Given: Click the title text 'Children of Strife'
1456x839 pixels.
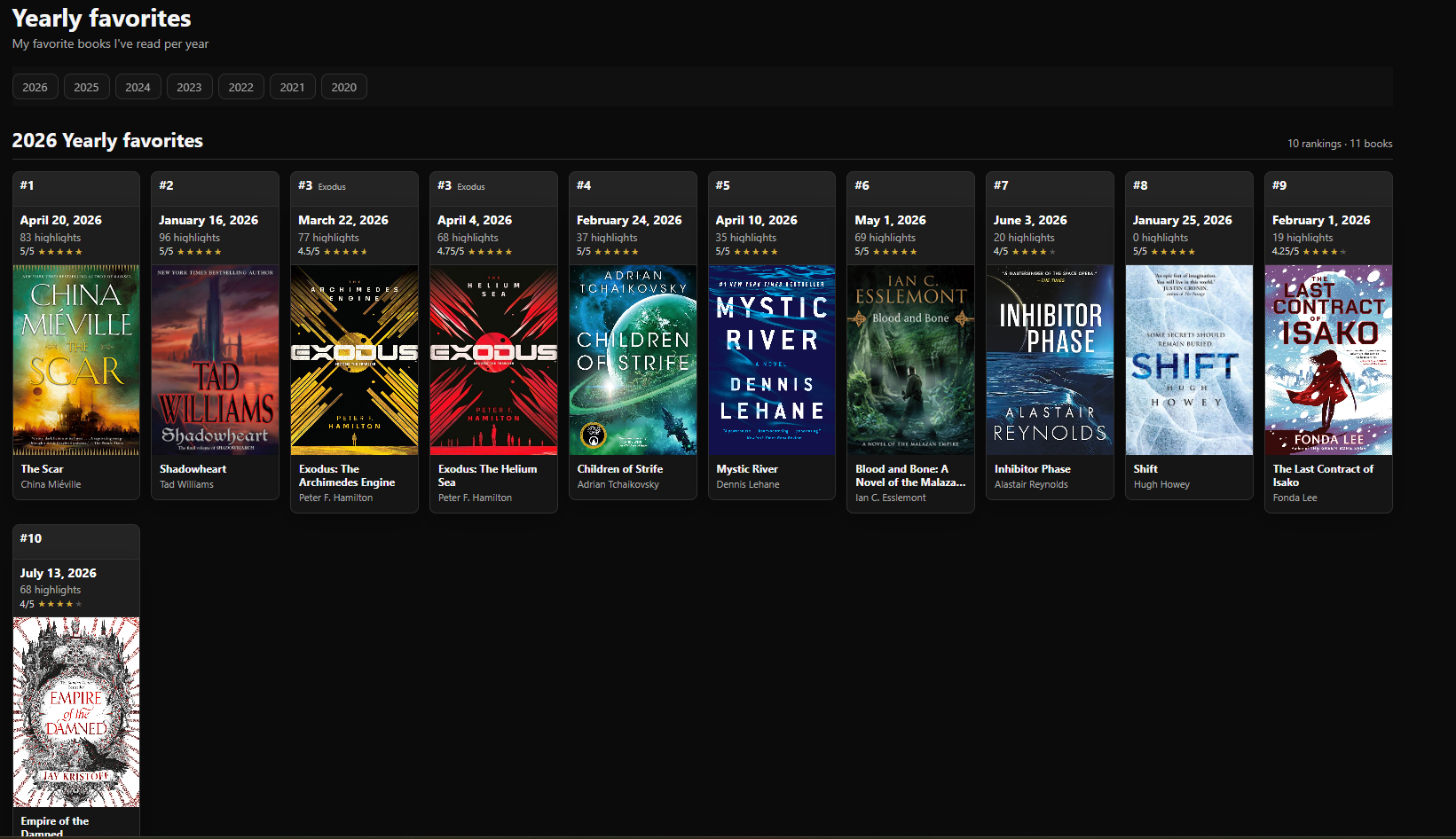Looking at the screenshot, I should [x=620, y=469].
